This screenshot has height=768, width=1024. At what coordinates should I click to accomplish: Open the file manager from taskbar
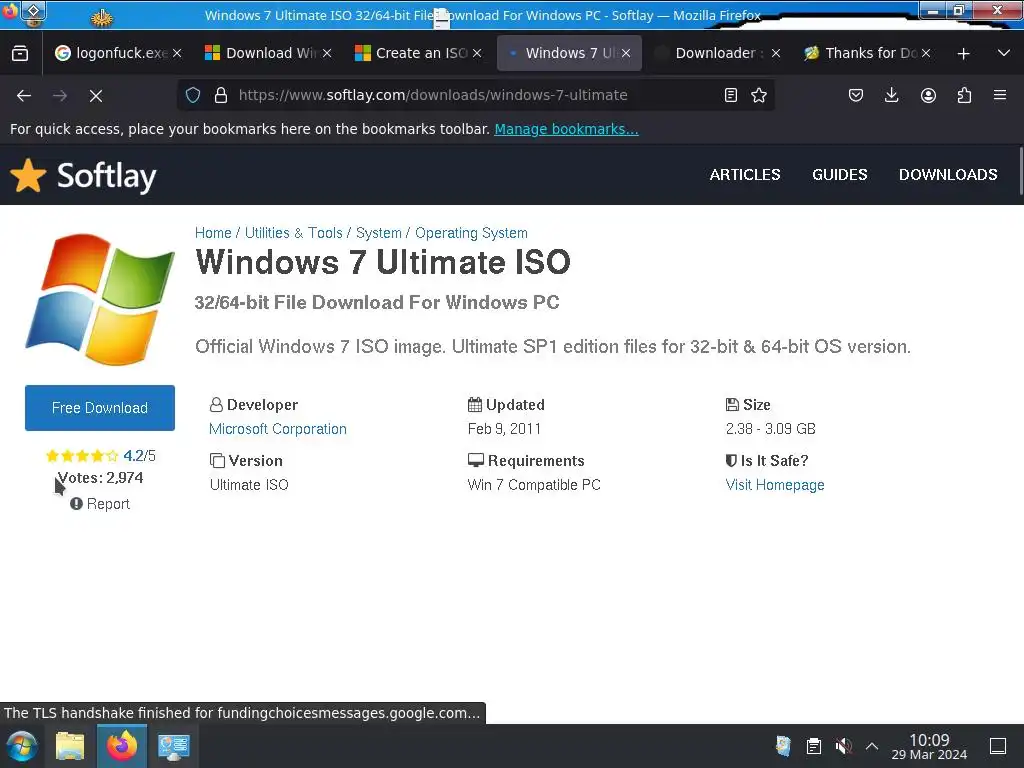point(70,746)
